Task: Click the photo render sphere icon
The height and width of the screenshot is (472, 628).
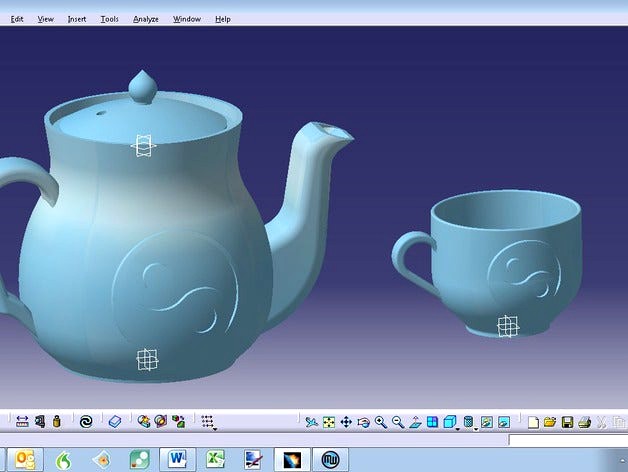Action: 161,421
